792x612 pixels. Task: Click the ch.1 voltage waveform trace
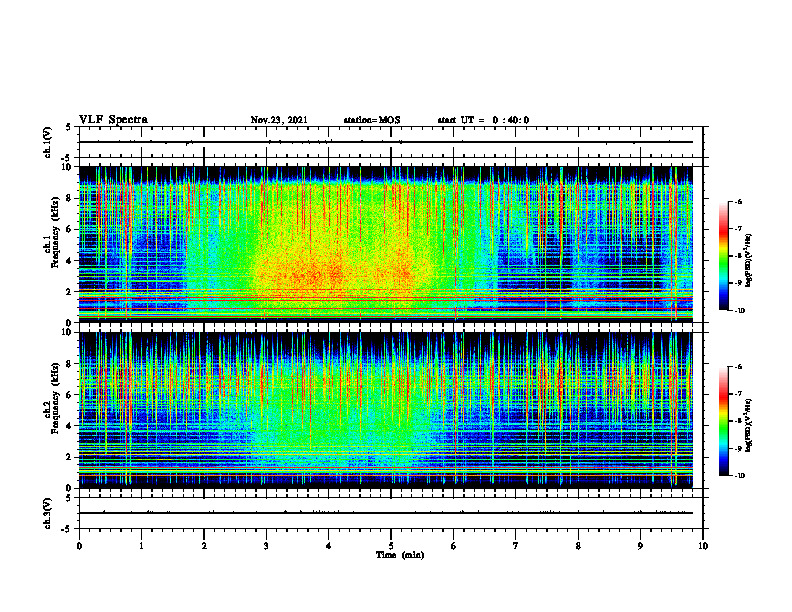(x=386, y=142)
